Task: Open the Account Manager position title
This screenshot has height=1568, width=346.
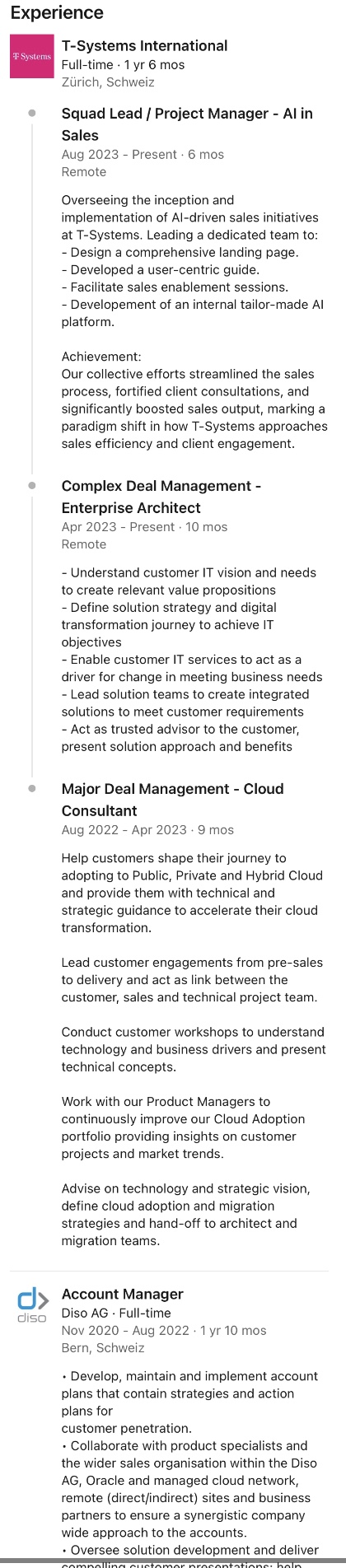Action: [x=122, y=1294]
